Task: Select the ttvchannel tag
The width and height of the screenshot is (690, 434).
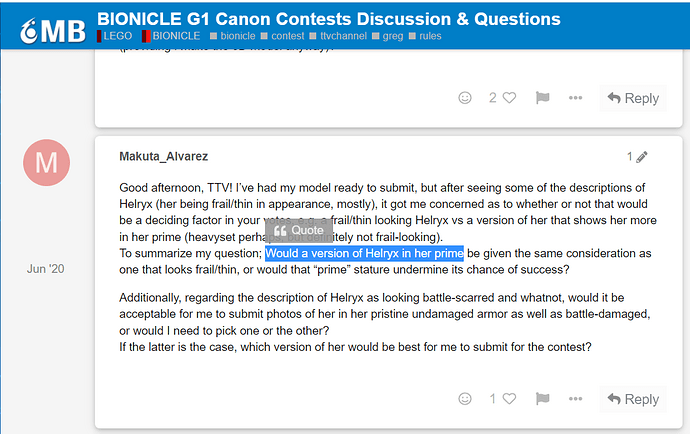Action: click(338, 36)
